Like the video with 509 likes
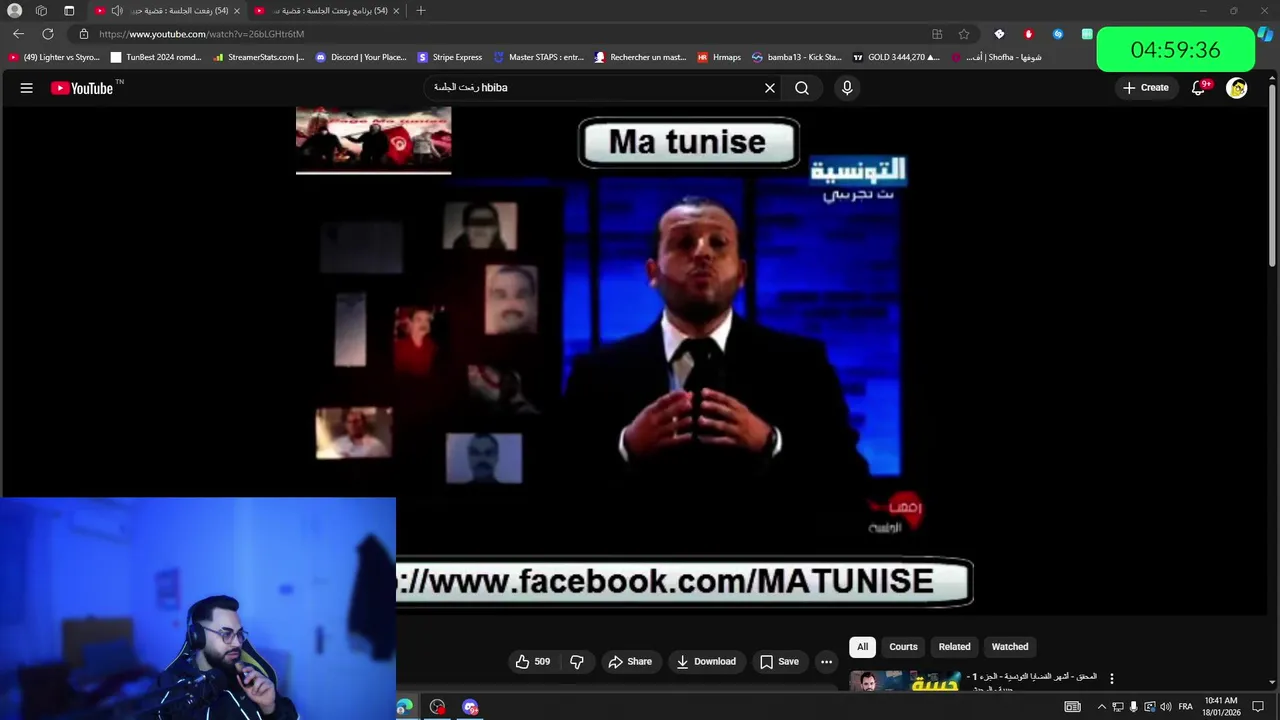The image size is (1280, 720). [x=533, y=662]
